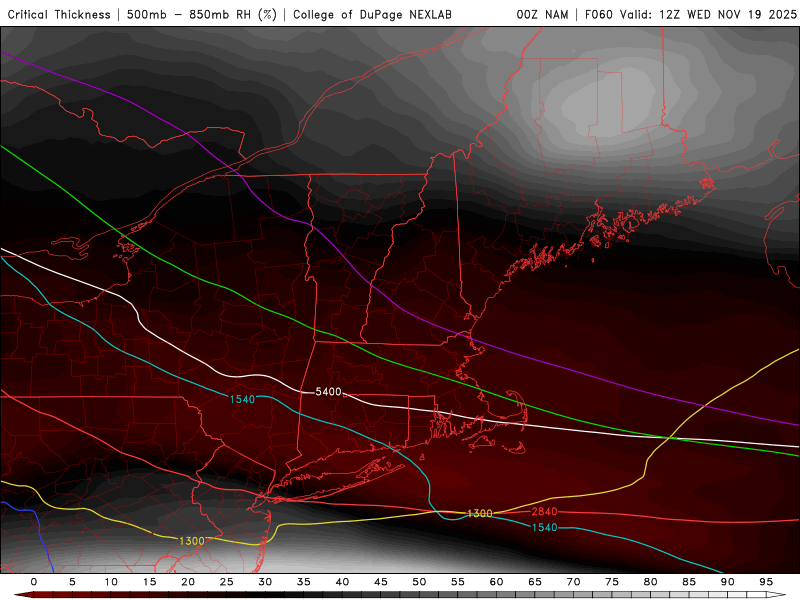Click the 0 value on the color scale
This screenshot has width=800, height=600.
pyautogui.click(x=34, y=582)
